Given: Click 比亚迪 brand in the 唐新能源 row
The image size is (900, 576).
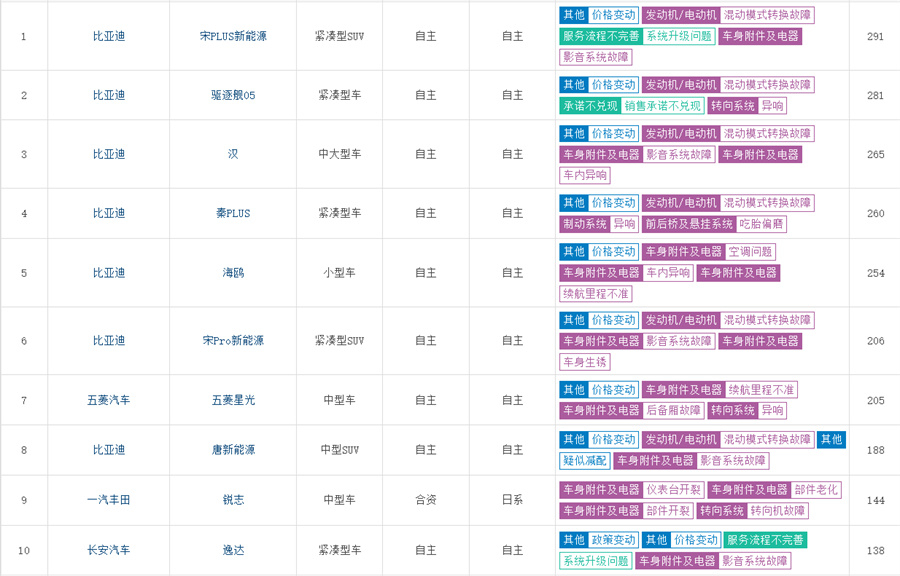Looking at the screenshot, I should (x=108, y=450).
